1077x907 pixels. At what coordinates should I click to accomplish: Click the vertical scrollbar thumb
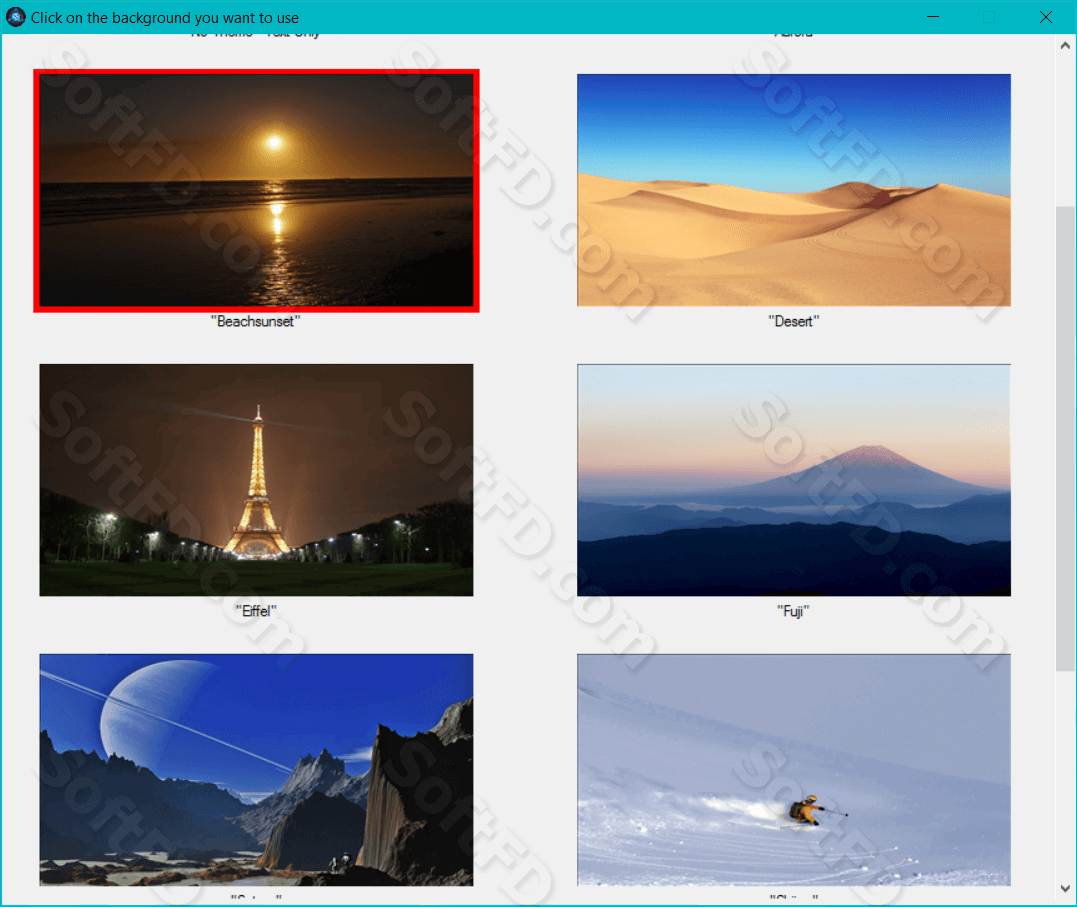pos(1065,438)
